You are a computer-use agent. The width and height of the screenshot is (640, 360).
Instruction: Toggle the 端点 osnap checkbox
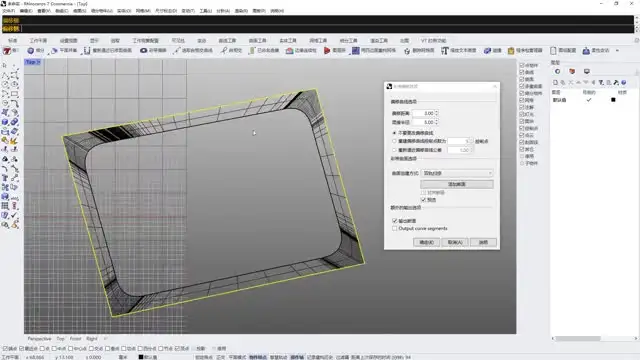tap(6, 349)
